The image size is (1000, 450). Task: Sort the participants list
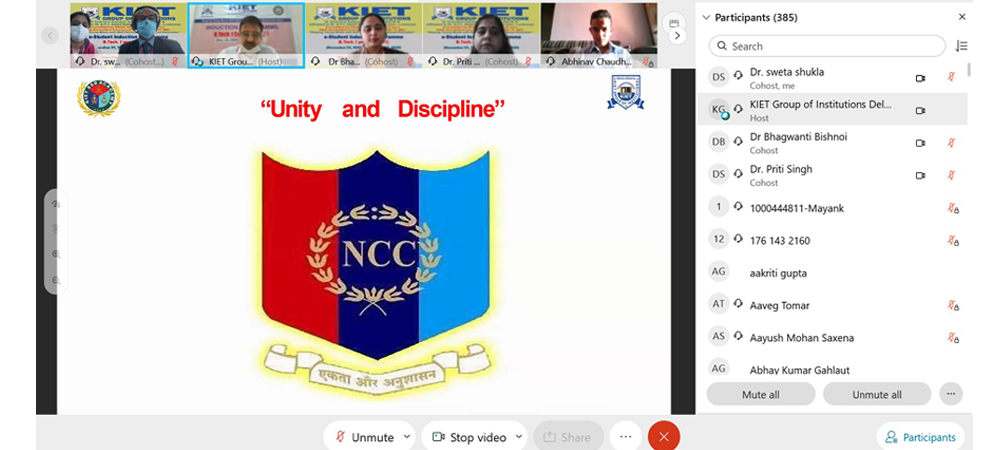961,46
